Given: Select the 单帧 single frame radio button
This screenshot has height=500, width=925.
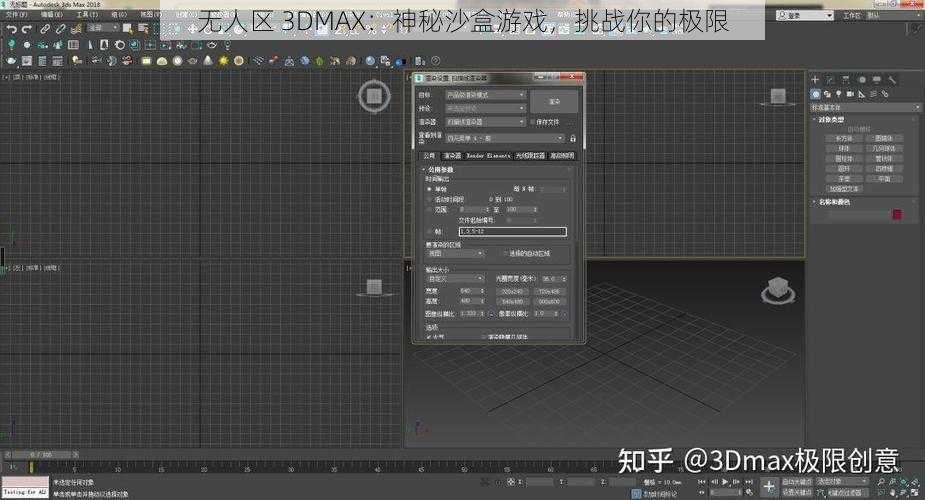Looking at the screenshot, I should (x=429, y=189).
